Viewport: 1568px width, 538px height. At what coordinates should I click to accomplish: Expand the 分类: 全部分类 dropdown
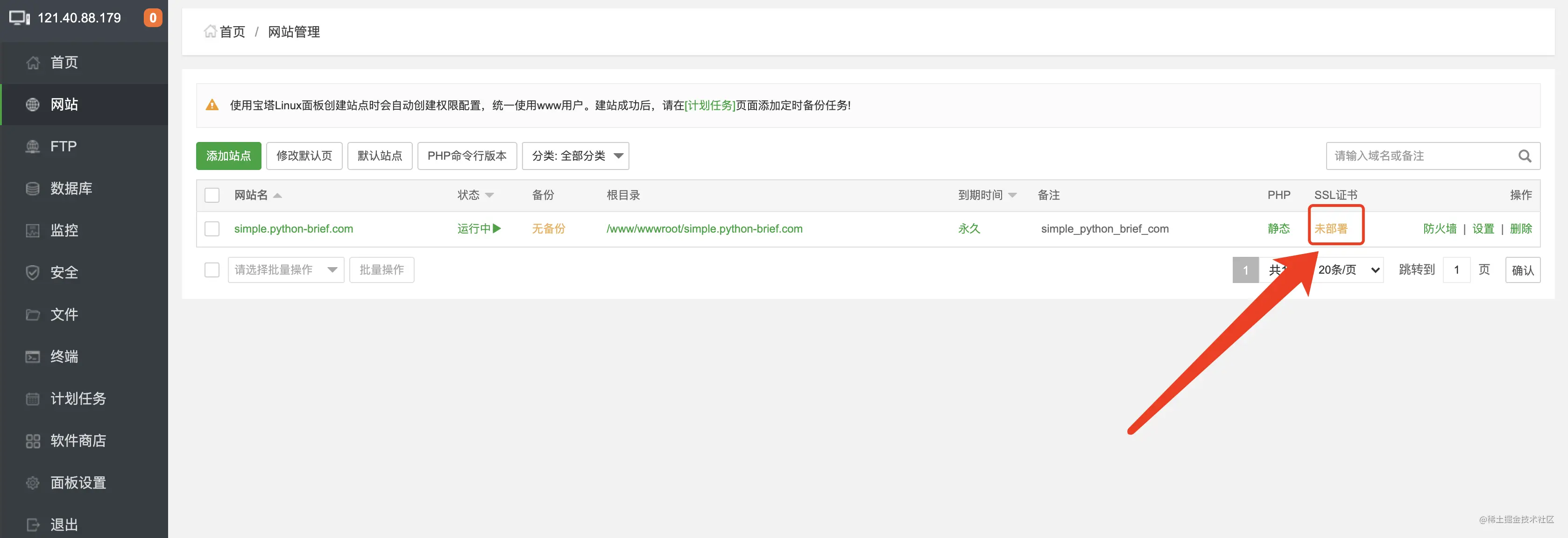(x=575, y=156)
